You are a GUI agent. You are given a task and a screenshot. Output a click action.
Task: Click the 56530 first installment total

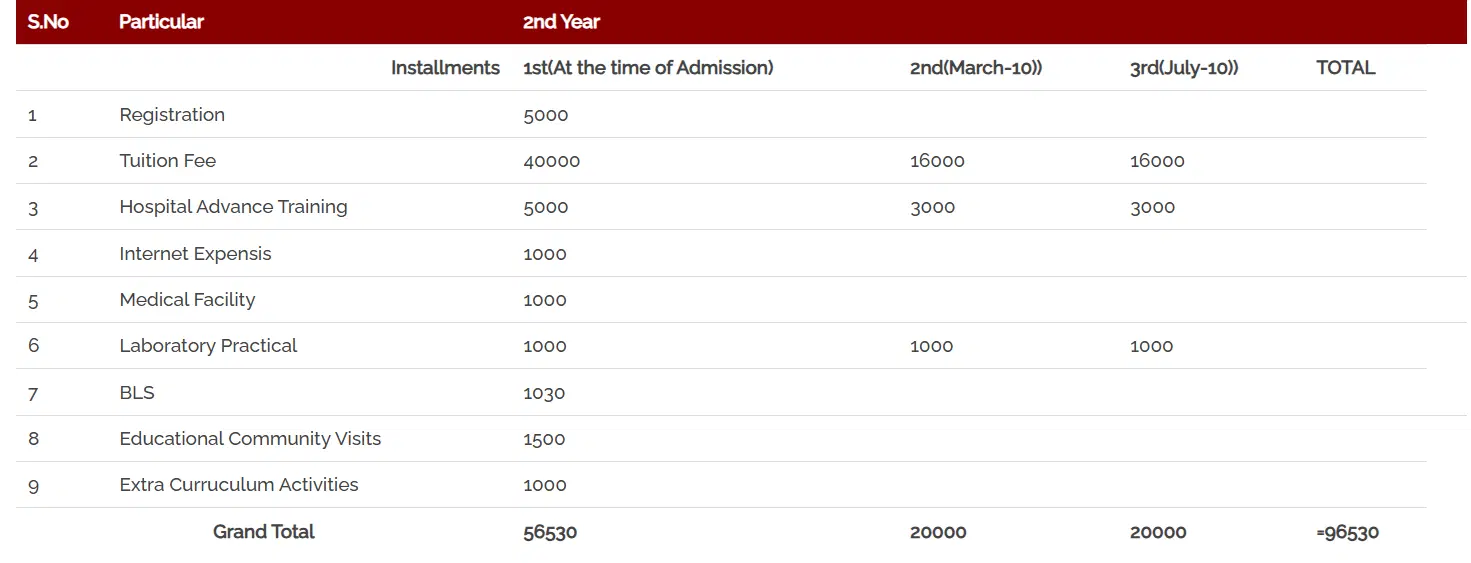(550, 532)
